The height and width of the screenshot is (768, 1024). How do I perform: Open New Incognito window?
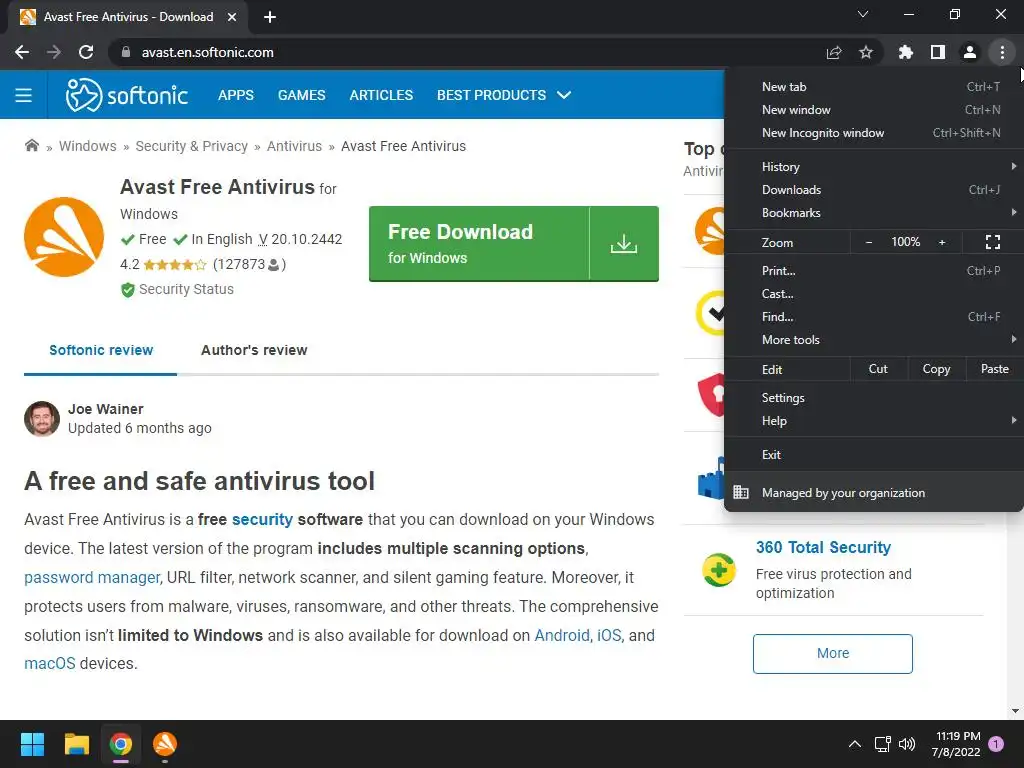pos(874,133)
